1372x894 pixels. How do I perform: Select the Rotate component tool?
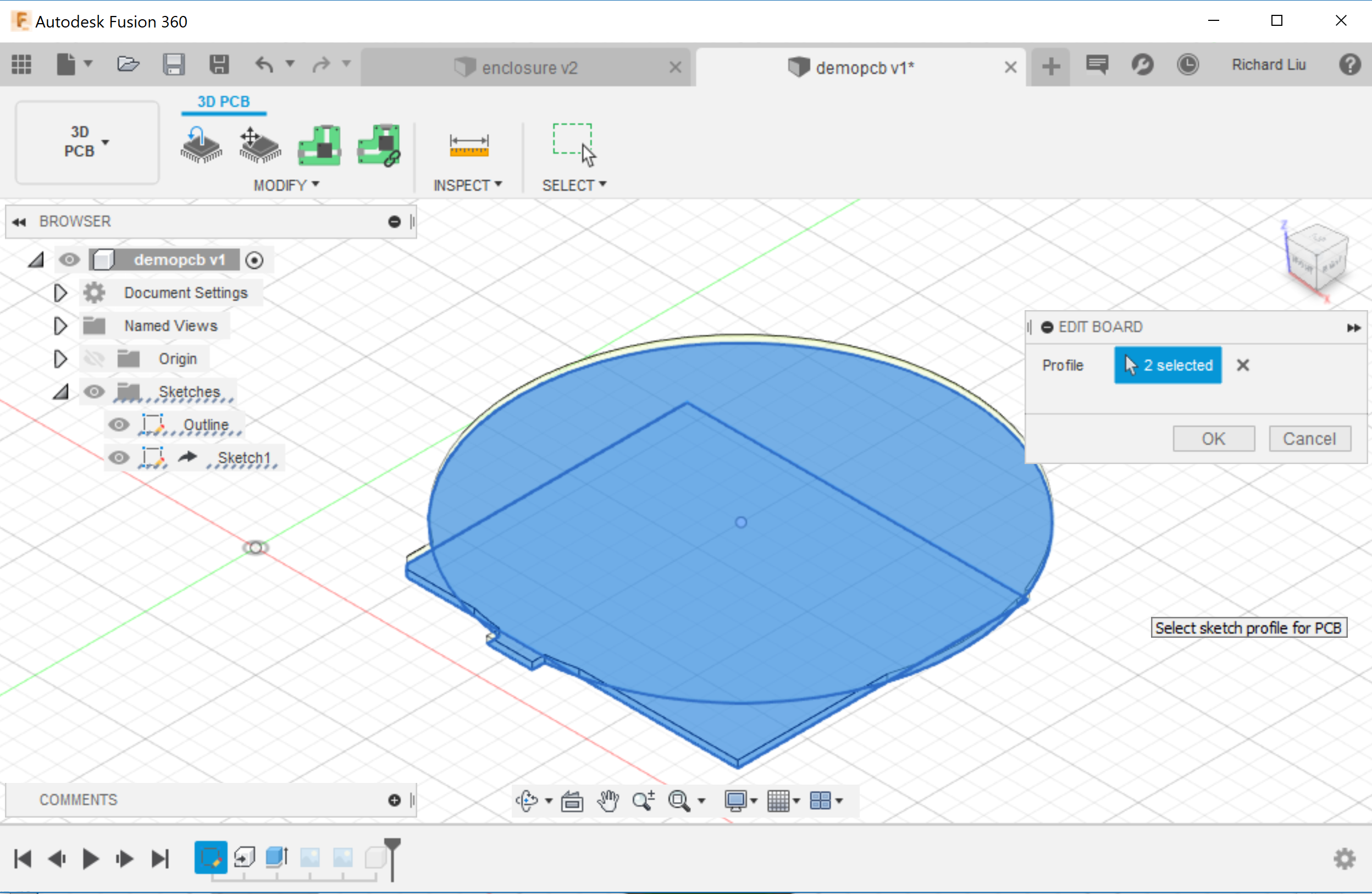pyautogui.click(x=201, y=144)
